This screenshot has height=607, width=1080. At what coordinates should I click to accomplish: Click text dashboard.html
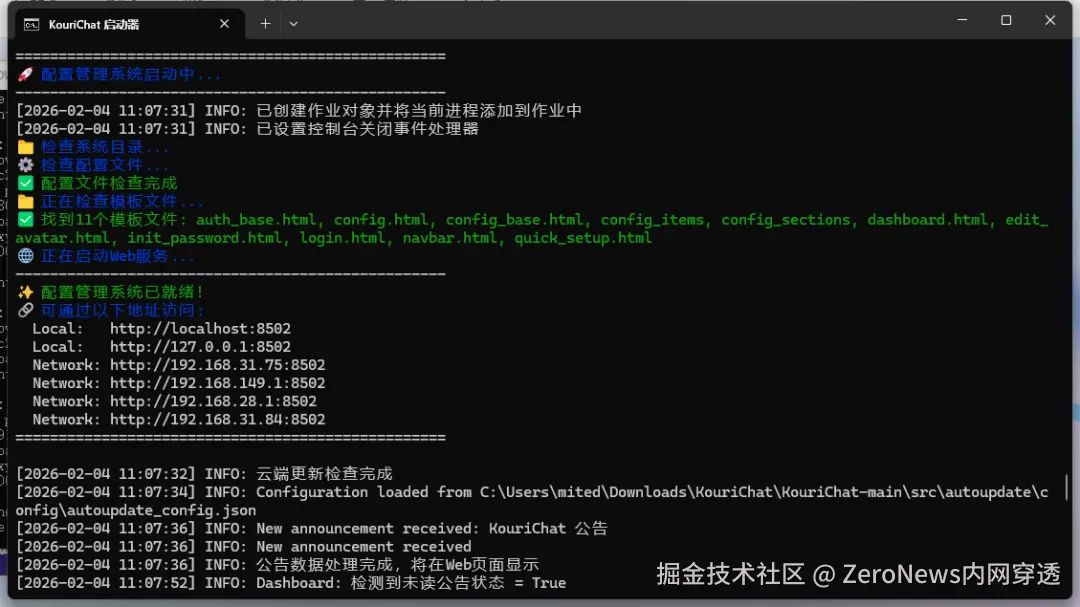click(928, 220)
